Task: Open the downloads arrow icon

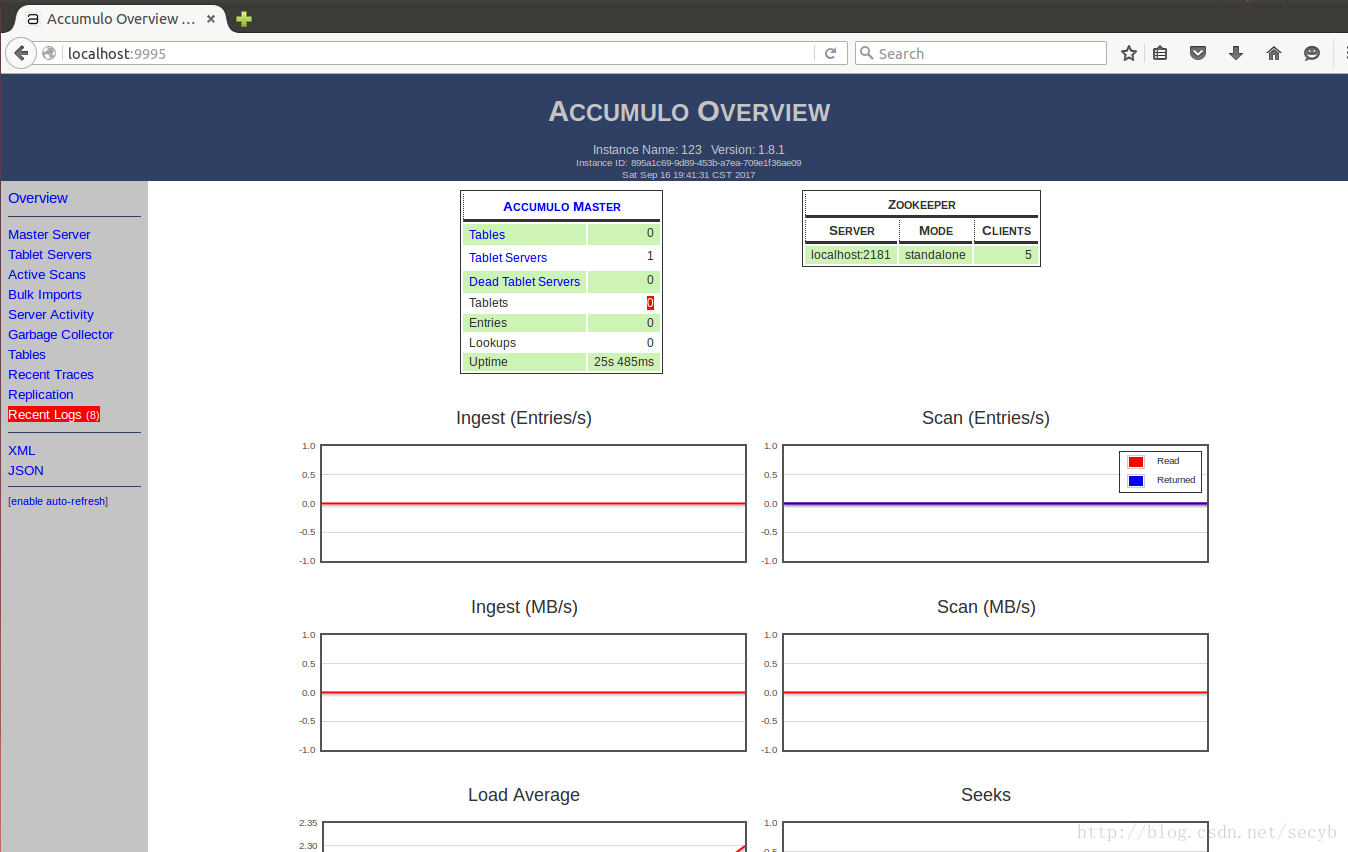Action: click(1236, 53)
